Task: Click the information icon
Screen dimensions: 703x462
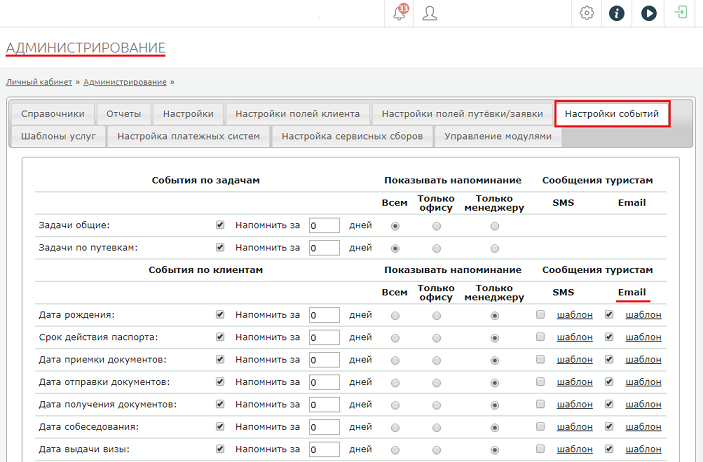Action: pos(616,13)
